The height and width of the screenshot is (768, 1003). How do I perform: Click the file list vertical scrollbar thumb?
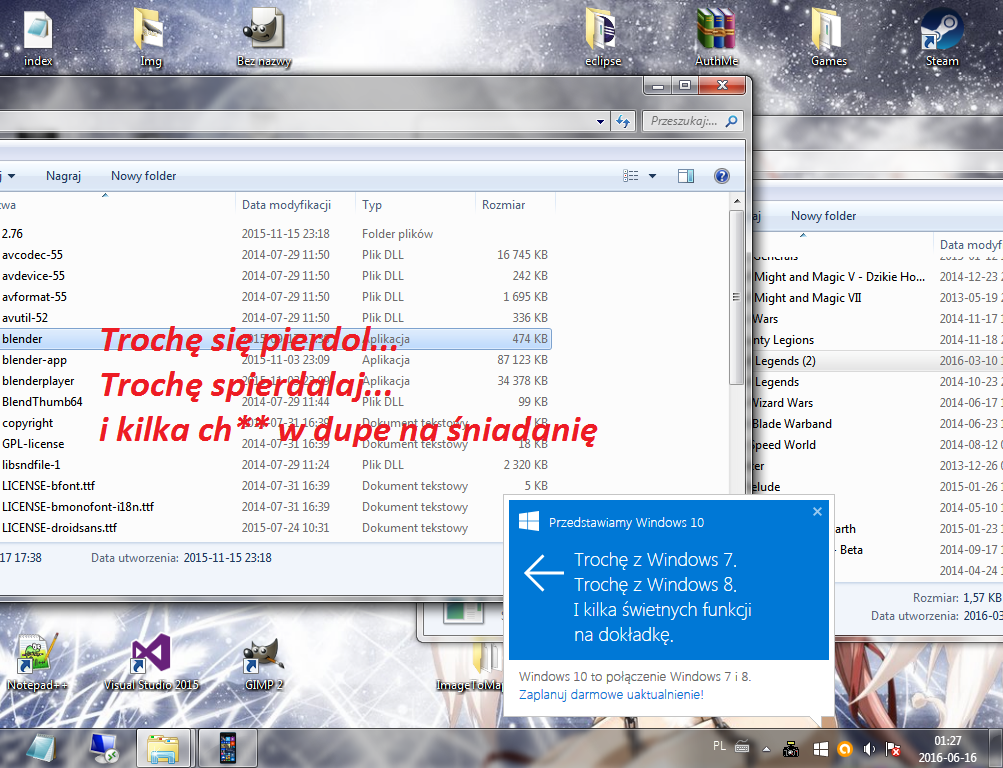point(737,297)
